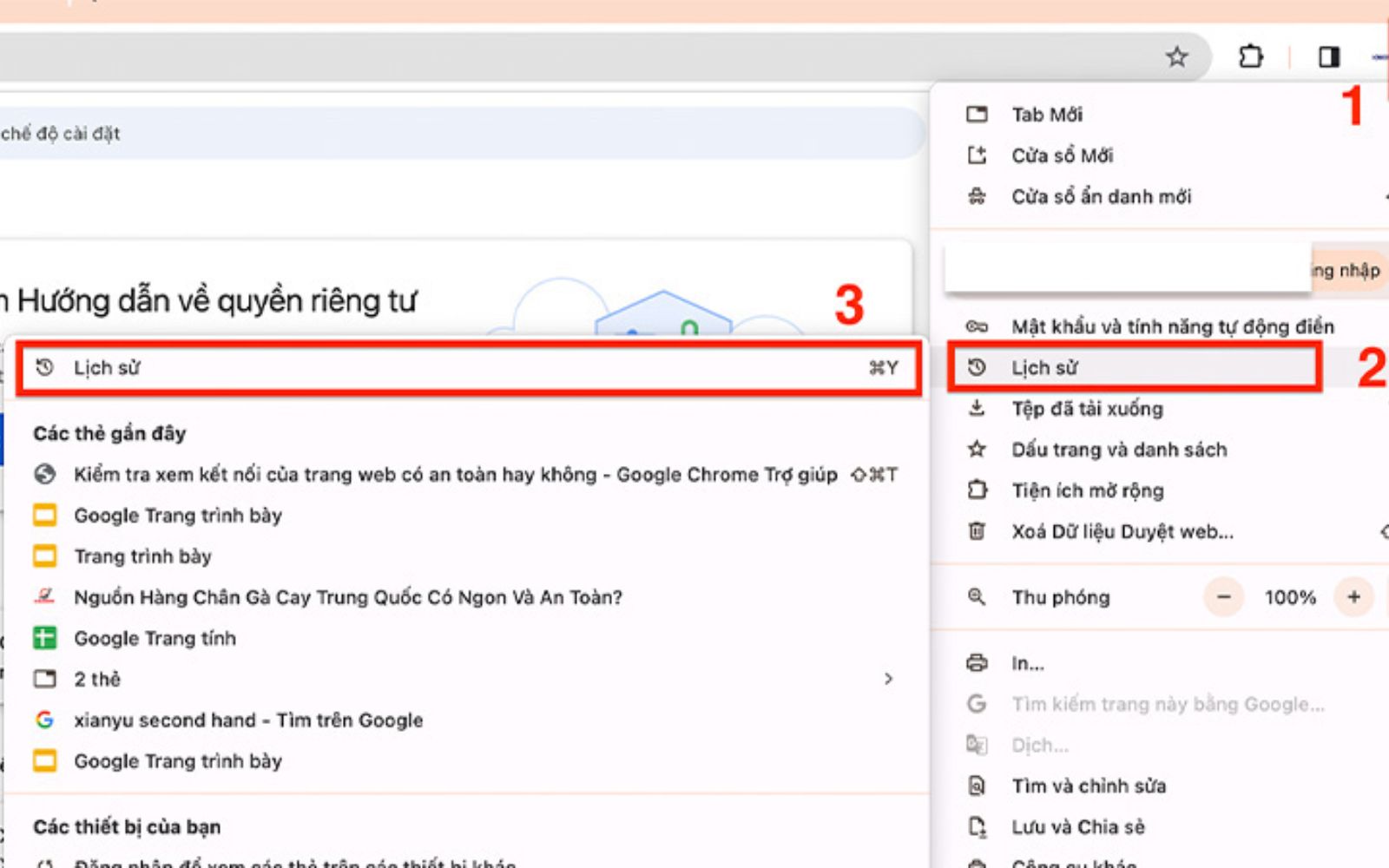1389x868 pixels.
Task: Reopen the last Google Trang trình bày entry
Action: (466, 761)
